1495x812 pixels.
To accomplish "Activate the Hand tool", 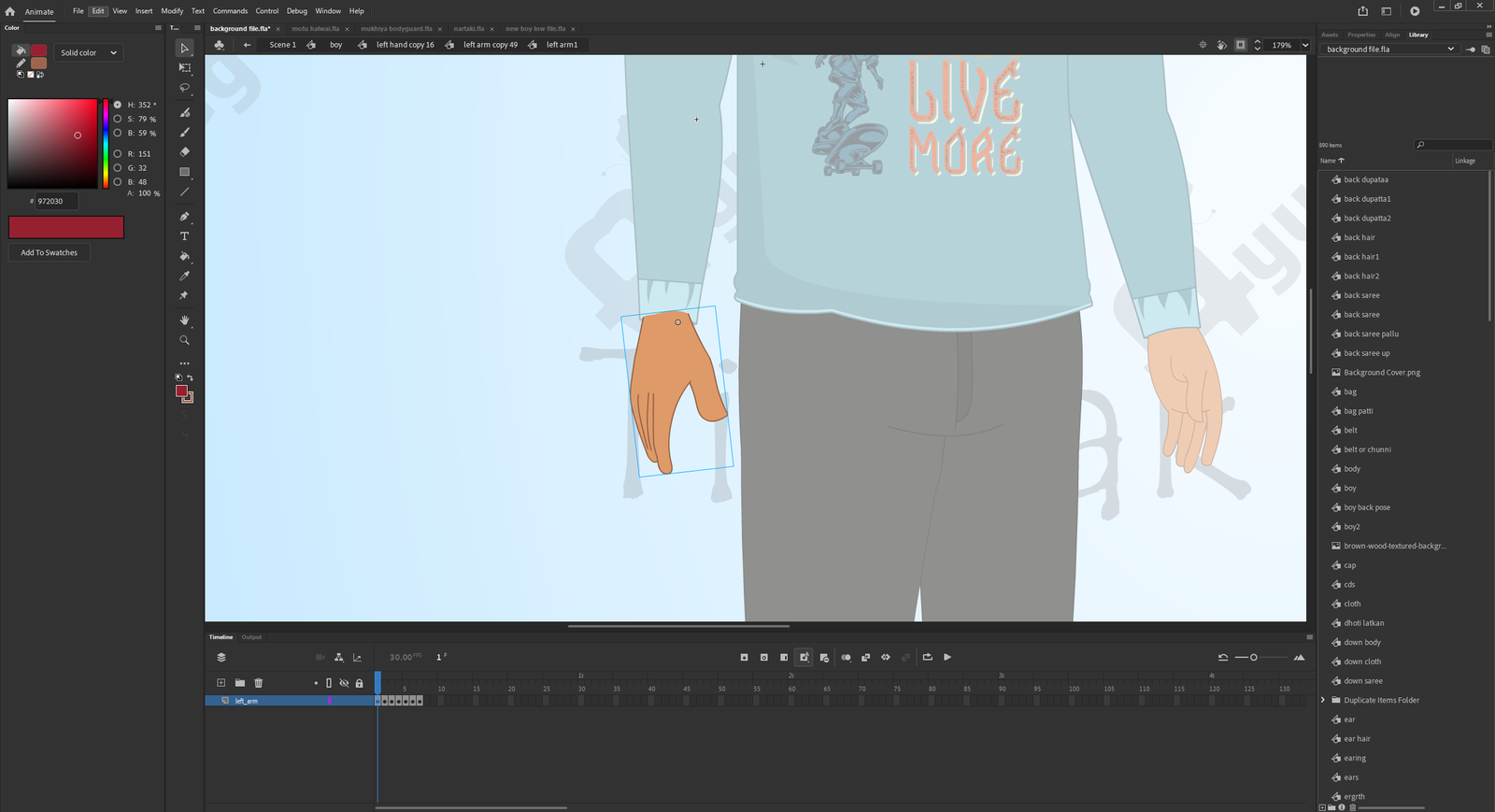I will pyautogui.click(x=185, y=321).
